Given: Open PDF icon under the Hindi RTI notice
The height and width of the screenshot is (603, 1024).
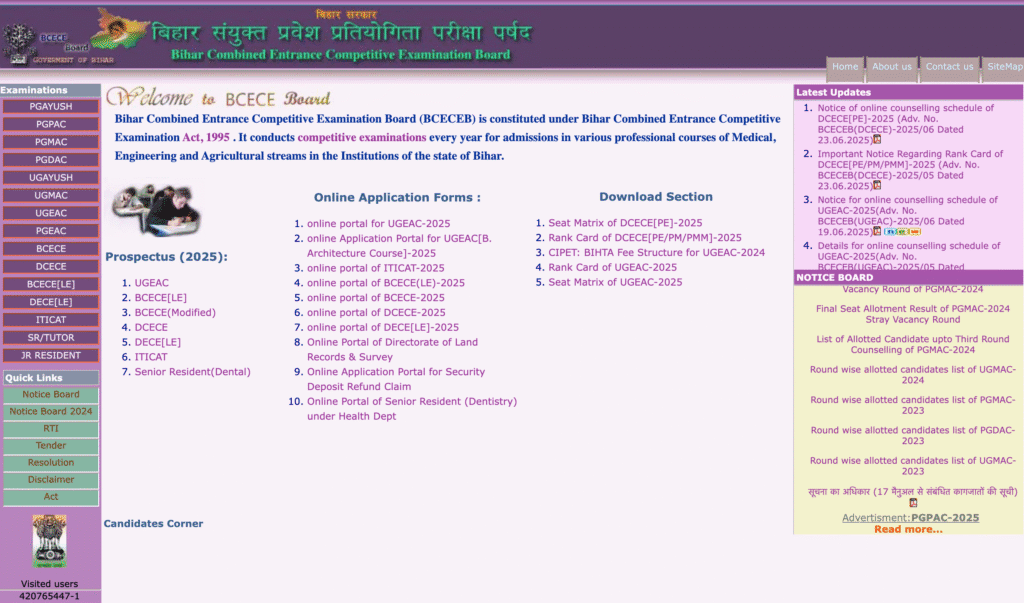Looking at the screenshot, I should 912,503.
